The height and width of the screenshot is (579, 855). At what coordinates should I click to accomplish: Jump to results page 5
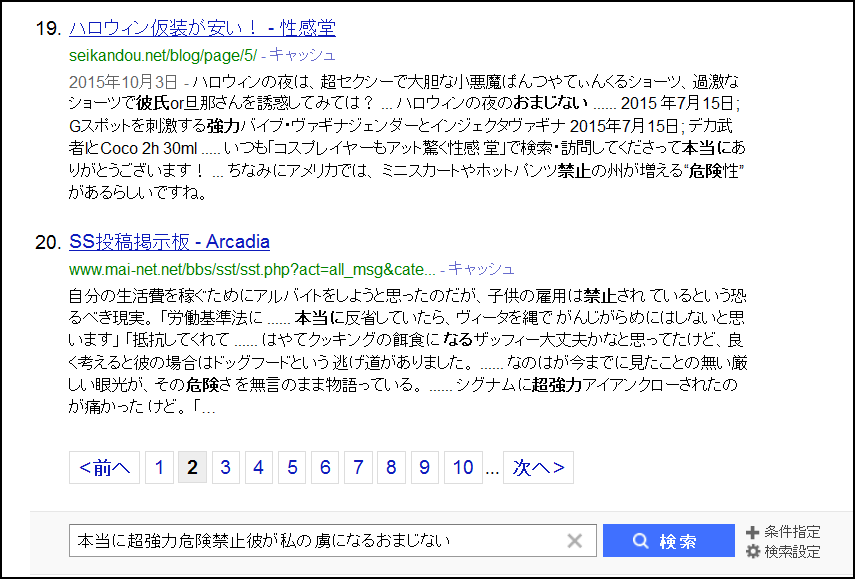coord(291,467)
